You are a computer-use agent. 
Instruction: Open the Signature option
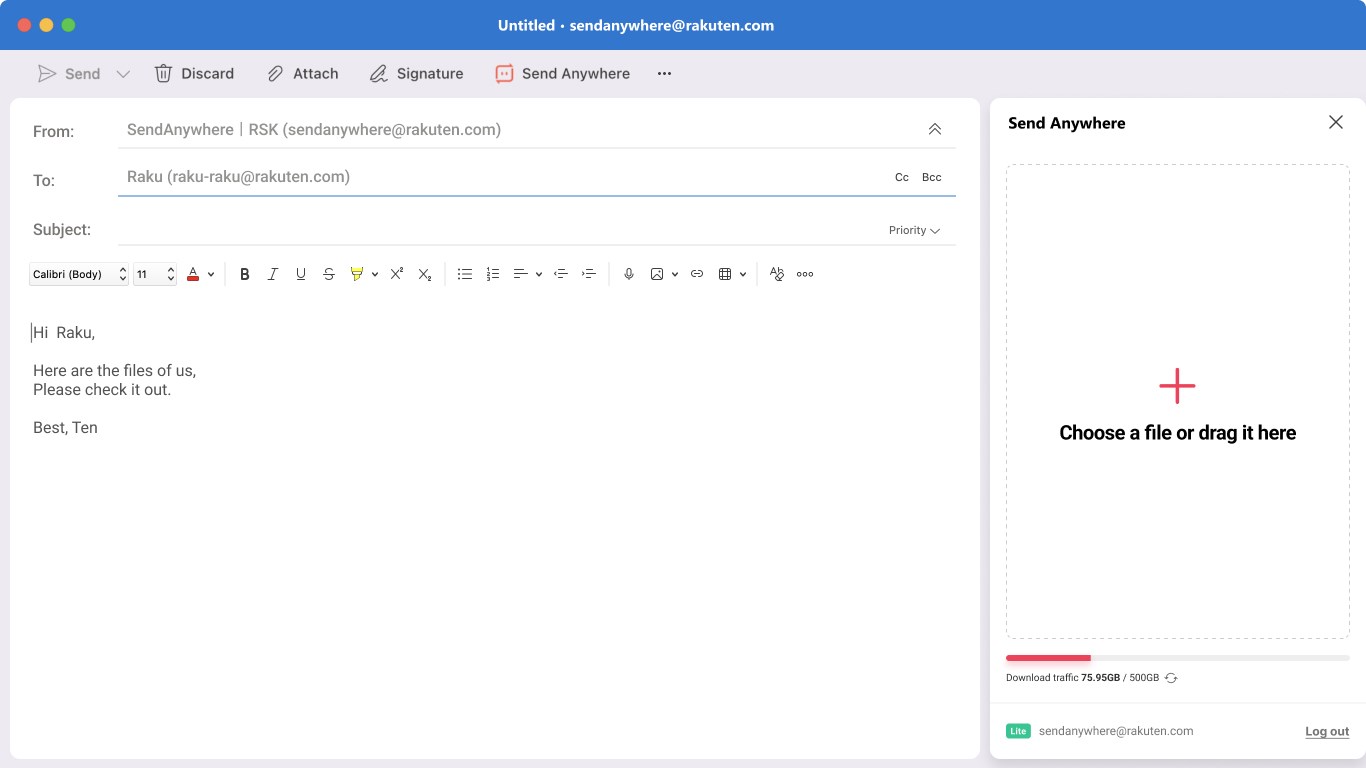(x=416, y=73)
